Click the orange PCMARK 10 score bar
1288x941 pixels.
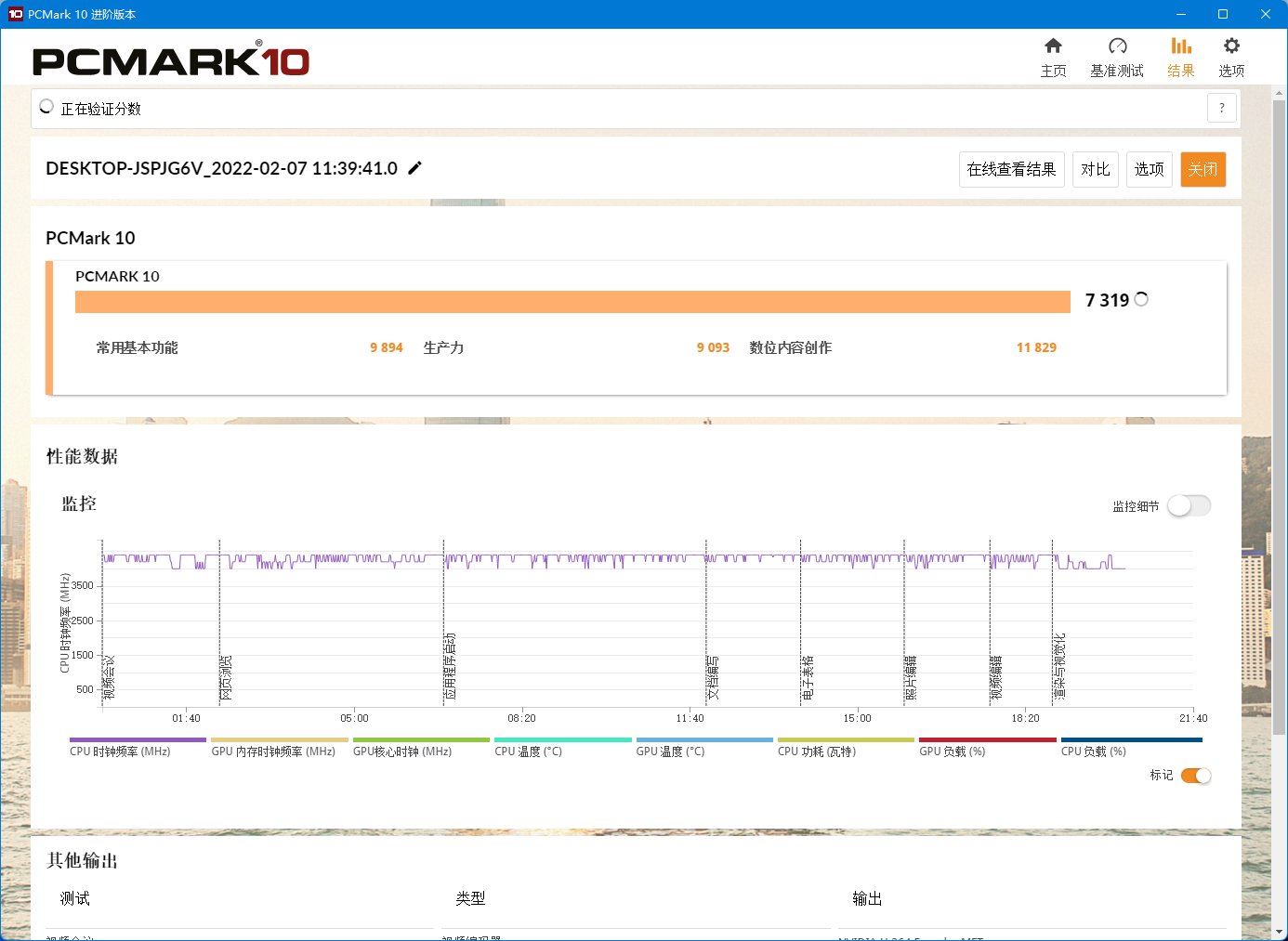click(572, 302)
